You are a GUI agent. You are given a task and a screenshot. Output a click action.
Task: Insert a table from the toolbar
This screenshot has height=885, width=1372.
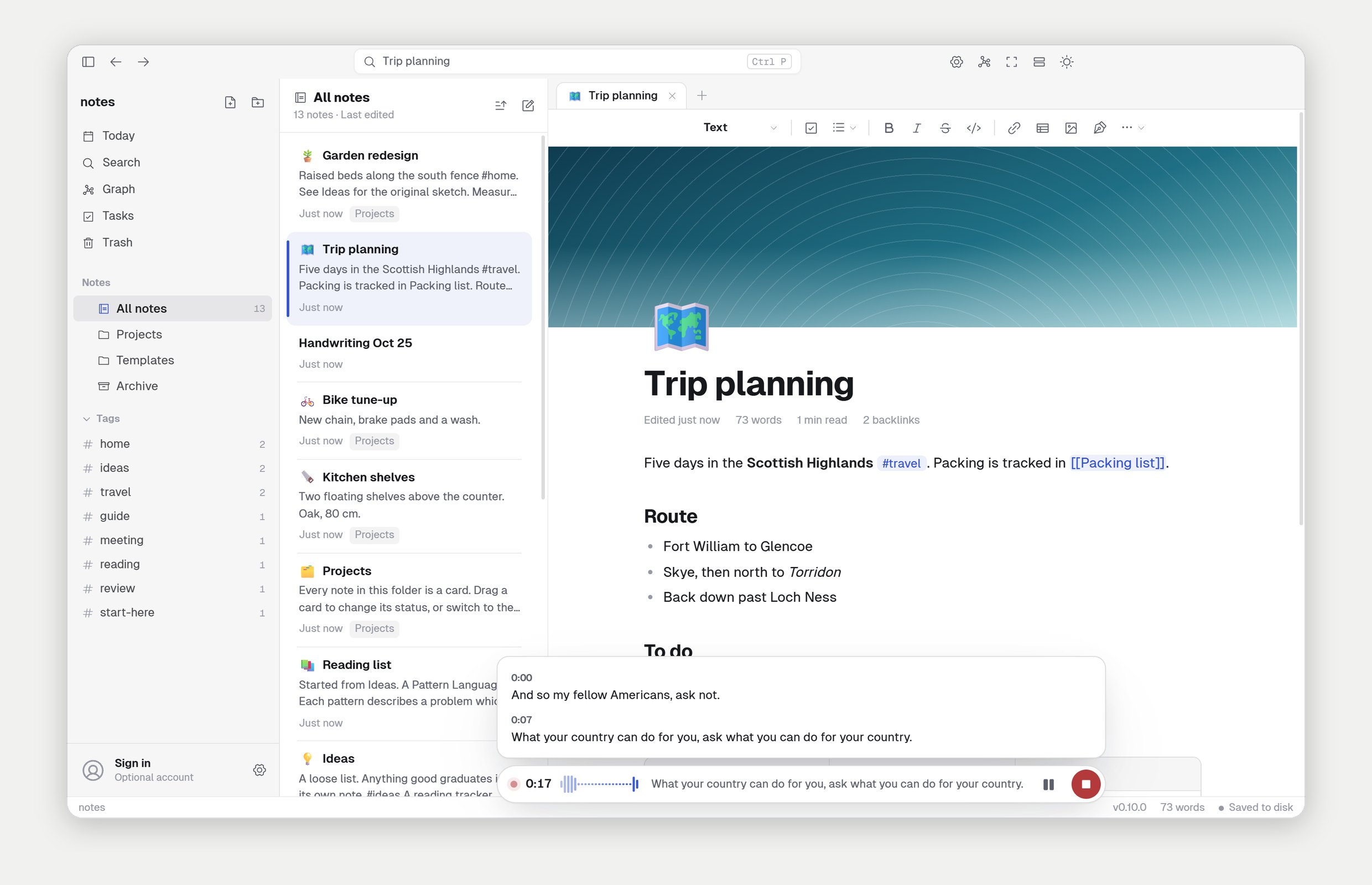tap(1042, 128)
